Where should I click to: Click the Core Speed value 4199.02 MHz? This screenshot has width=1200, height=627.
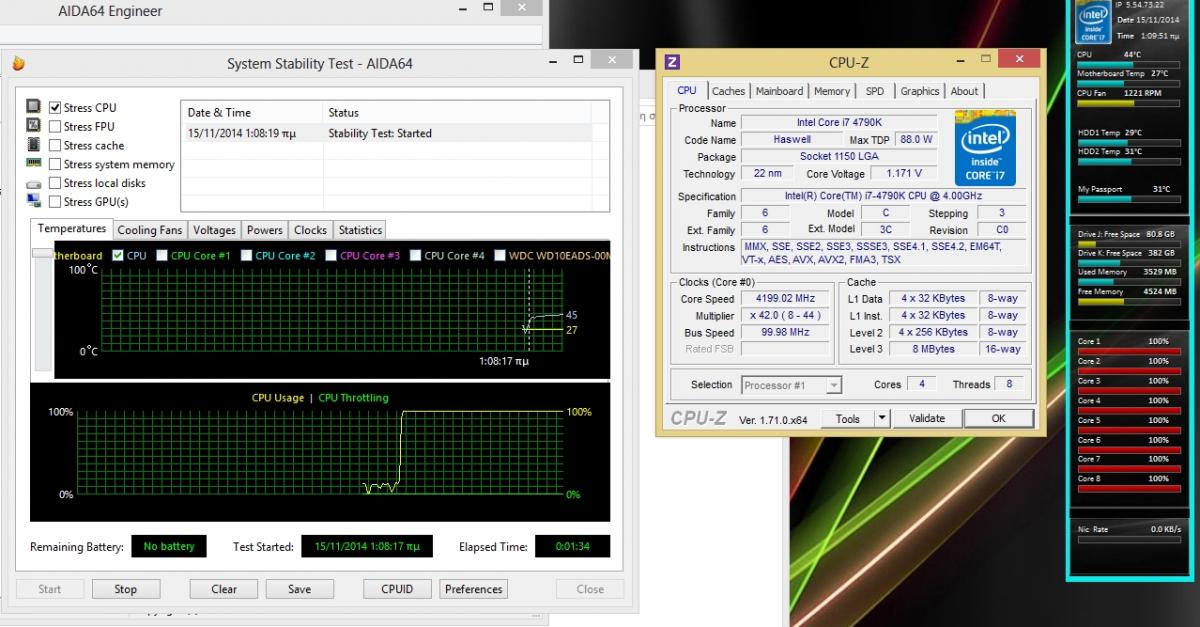(786, 299)
